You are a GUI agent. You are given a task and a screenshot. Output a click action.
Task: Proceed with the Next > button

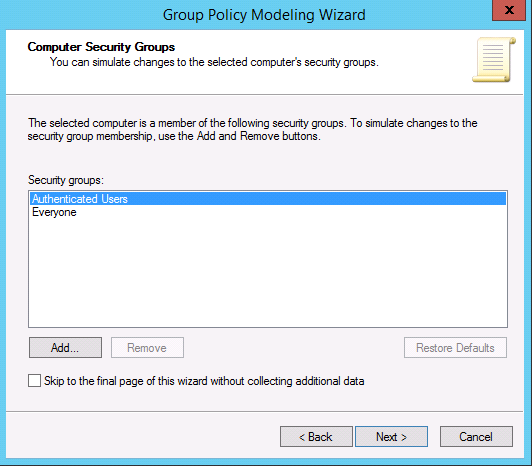coord(391,437)
